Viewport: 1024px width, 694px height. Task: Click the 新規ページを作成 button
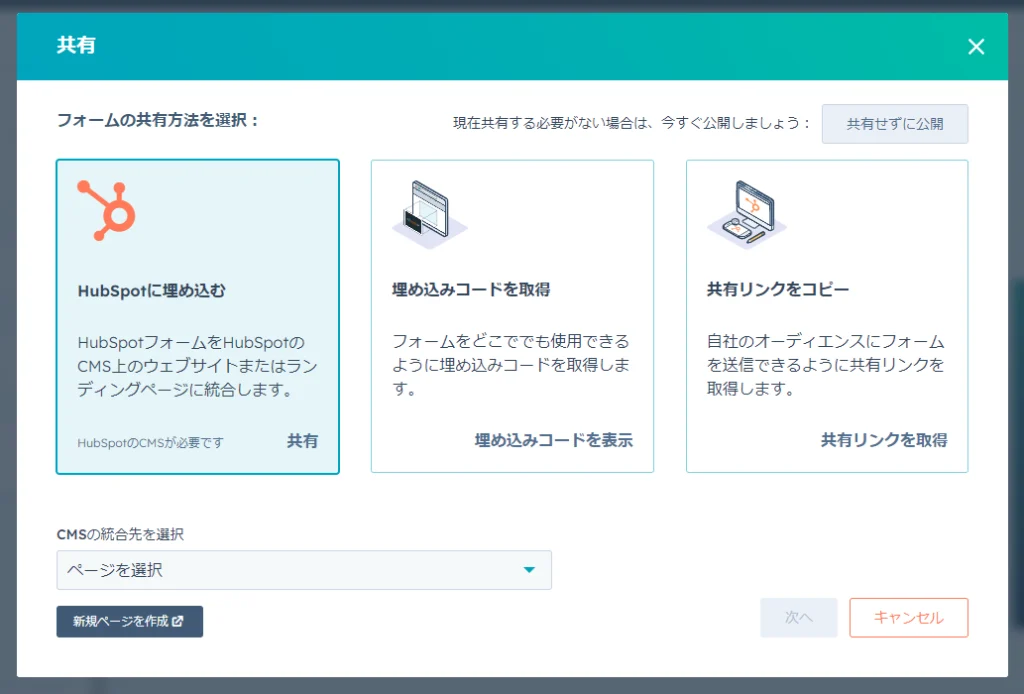129,622
